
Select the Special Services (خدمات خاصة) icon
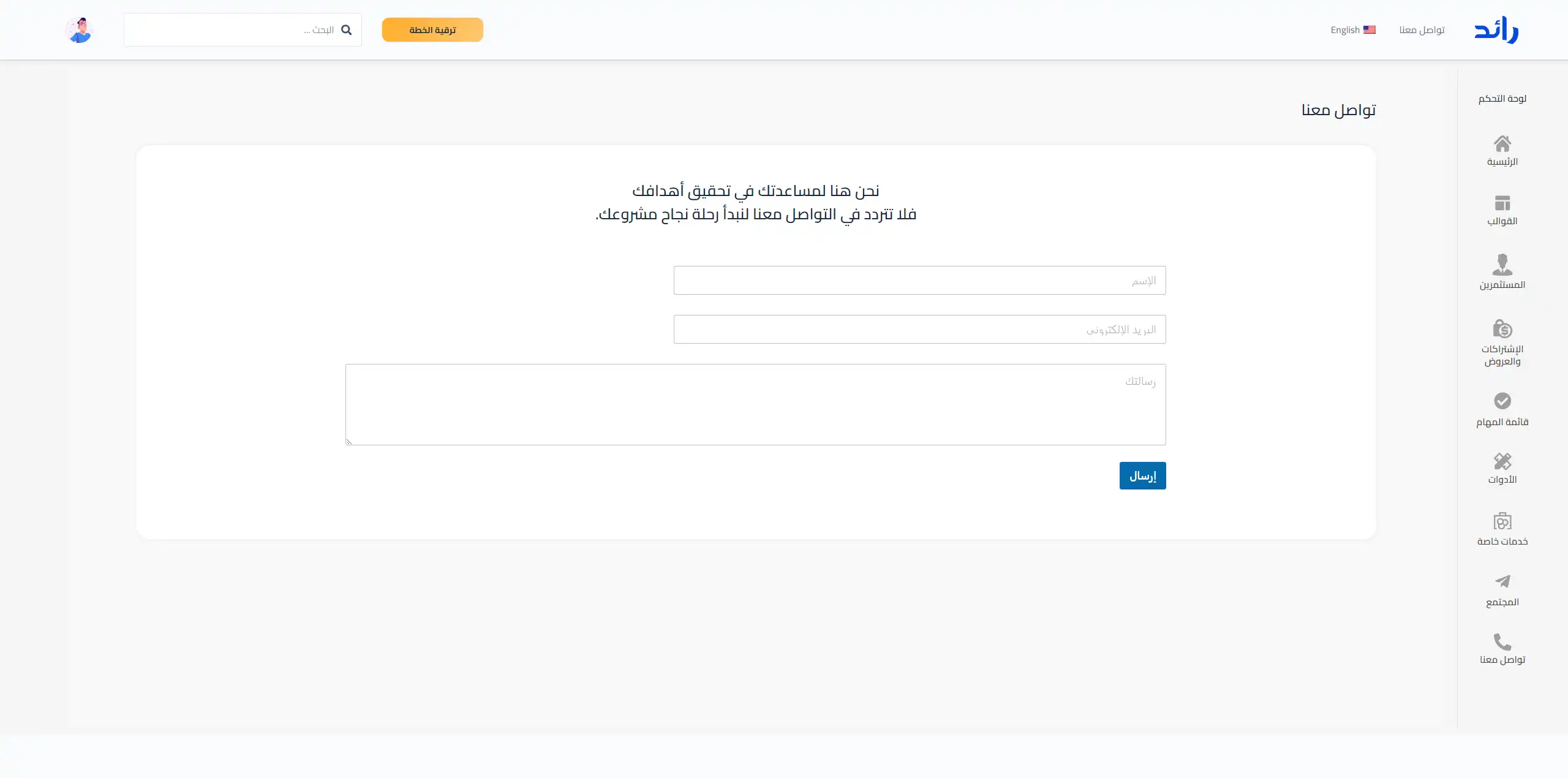tap(1502, 521)
